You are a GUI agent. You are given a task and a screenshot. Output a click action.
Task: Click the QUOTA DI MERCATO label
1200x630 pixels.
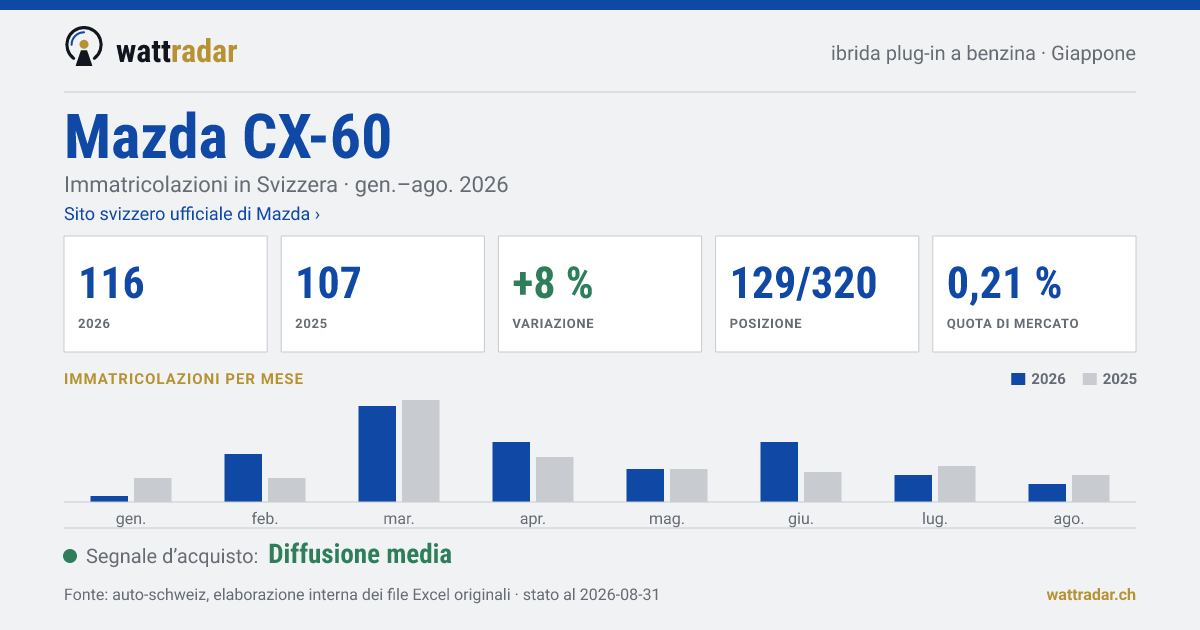[1013, 324]
